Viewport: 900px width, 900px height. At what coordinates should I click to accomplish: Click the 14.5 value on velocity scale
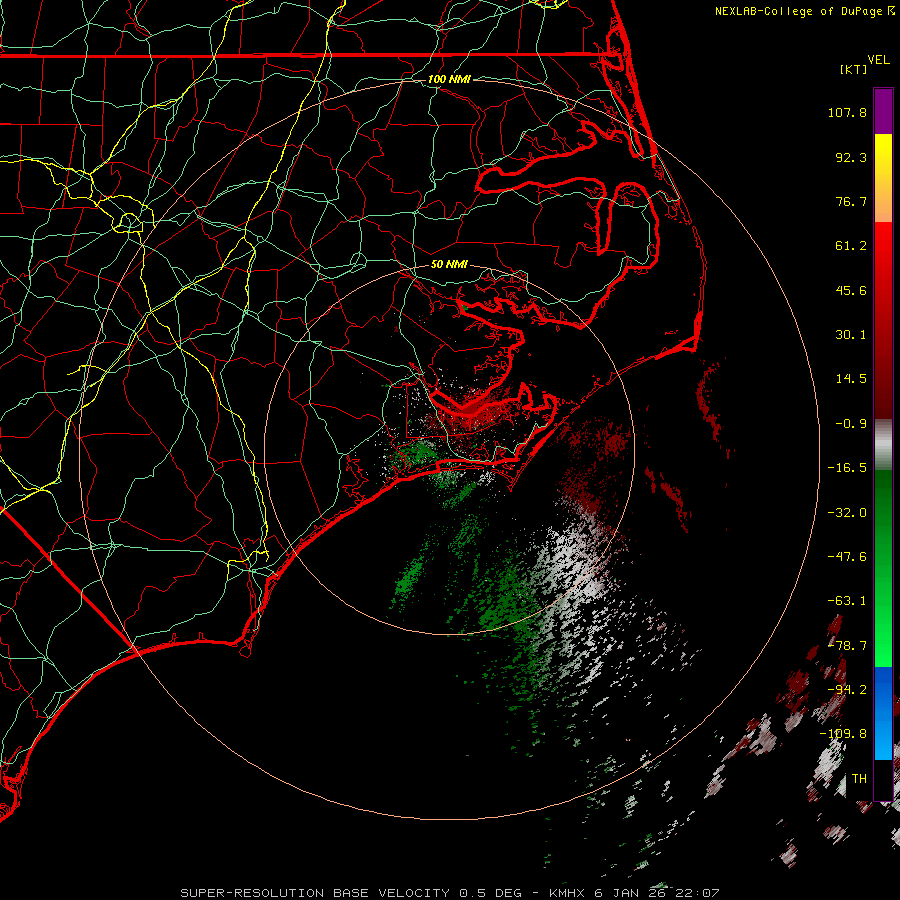[x=851, y=379]
